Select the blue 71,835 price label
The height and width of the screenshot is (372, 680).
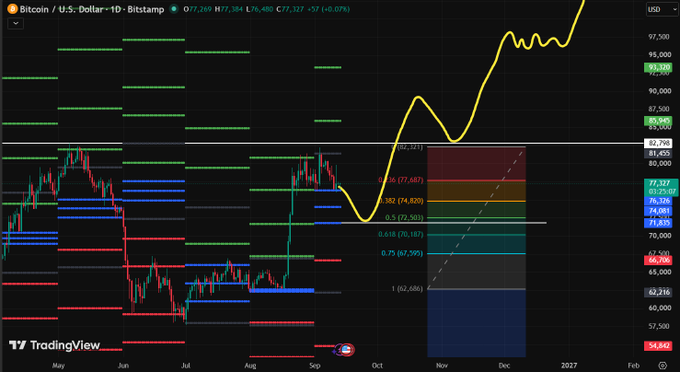click(659, 223)
